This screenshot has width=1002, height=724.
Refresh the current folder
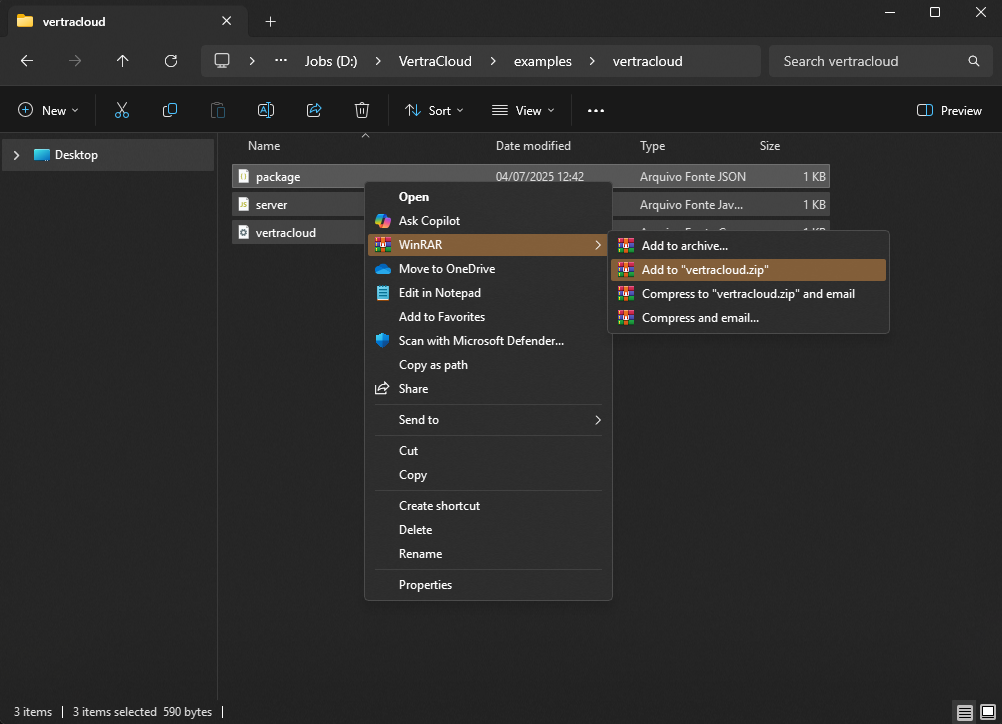(x=171, y=61)
